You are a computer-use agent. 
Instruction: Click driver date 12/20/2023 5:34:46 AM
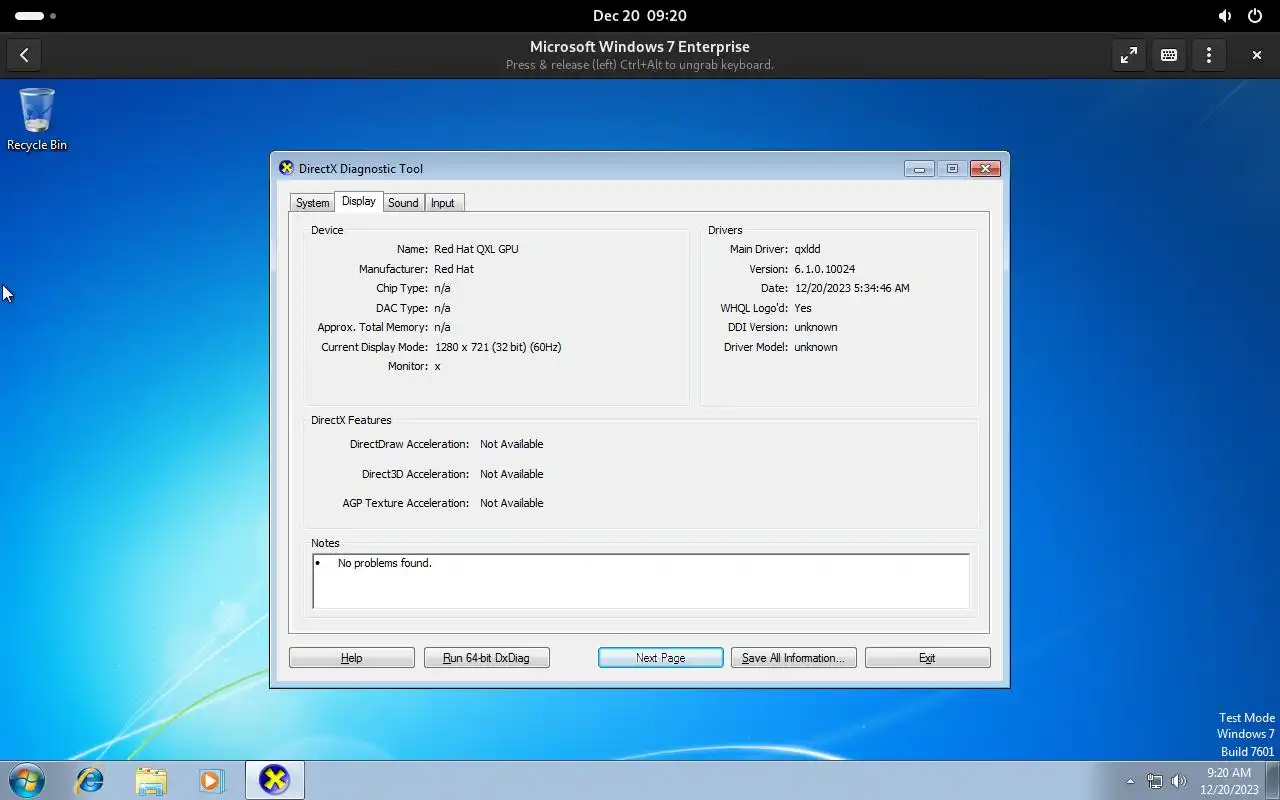(x=852, y=288)
